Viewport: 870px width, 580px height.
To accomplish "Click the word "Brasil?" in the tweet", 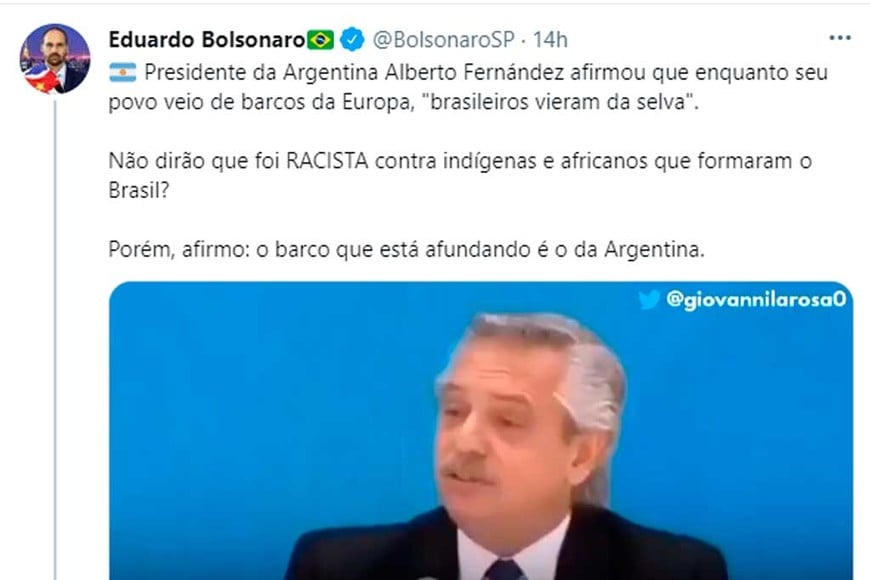I will pyautogui.click(x=139, y=190).
